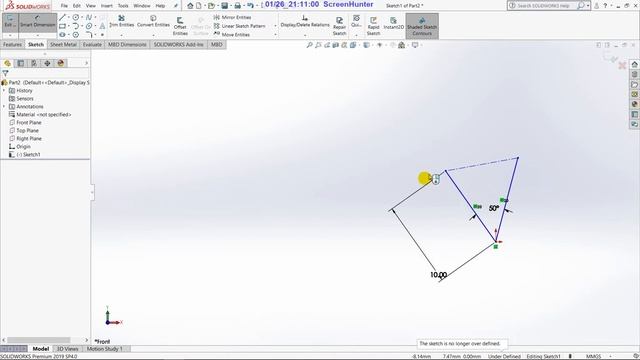Click the 50° angle dimension
The width and height of the screenshot is (640, 360).
(x=493, y=208)
